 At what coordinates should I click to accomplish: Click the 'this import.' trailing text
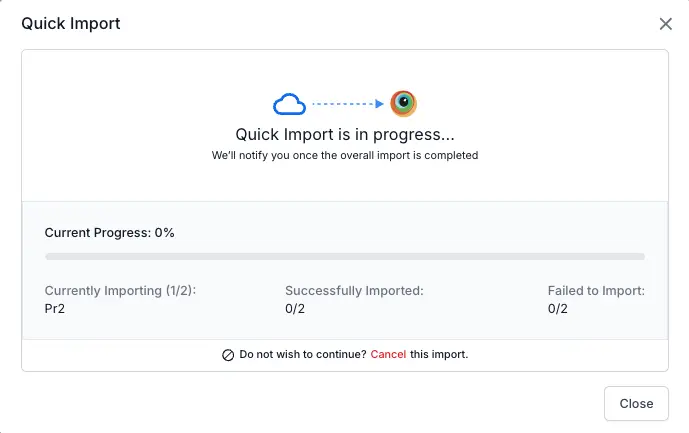pyautogui.click(x=439, y=354)
